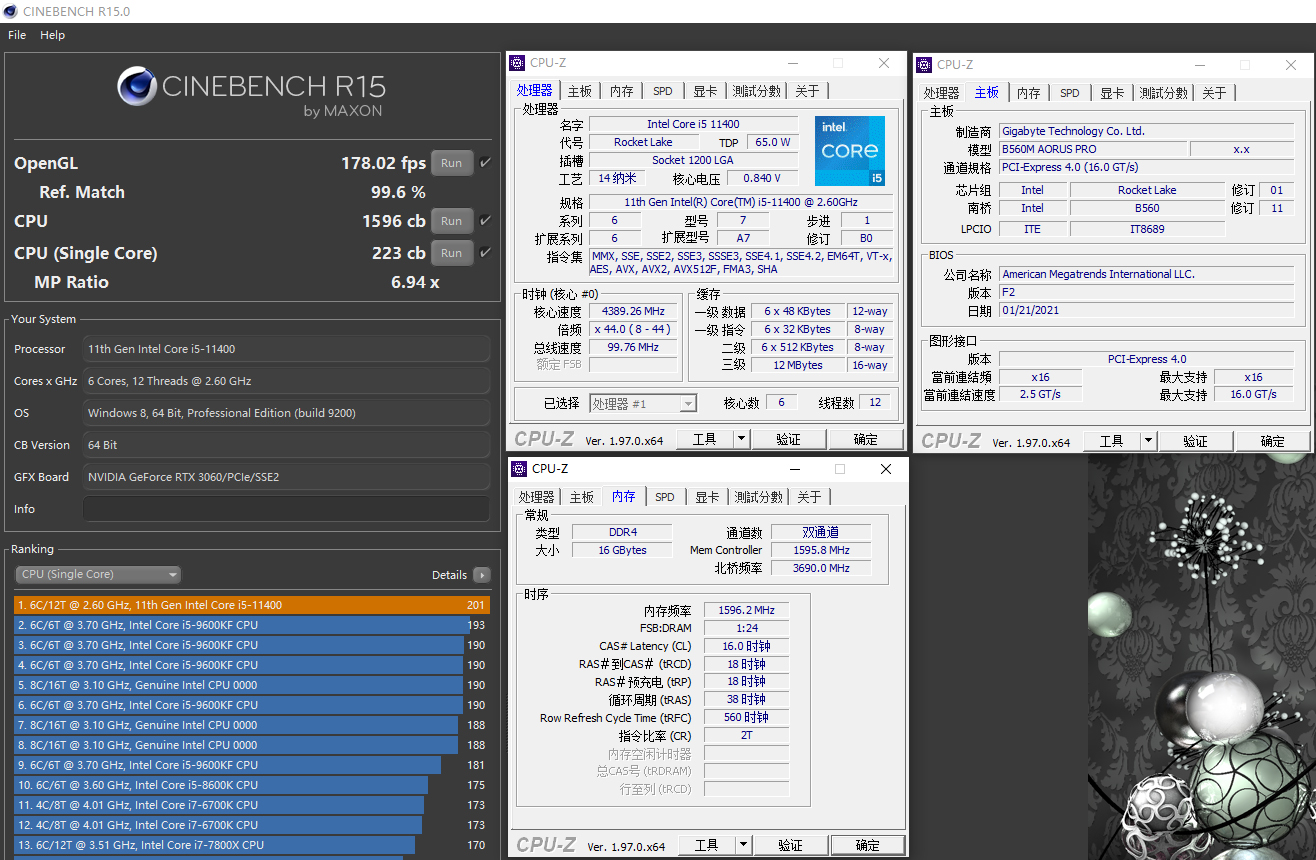This screenshot has width=1316, height=860.
Task: Toggle the CPU (Single Core) checkmark
Action: point(486,253)
